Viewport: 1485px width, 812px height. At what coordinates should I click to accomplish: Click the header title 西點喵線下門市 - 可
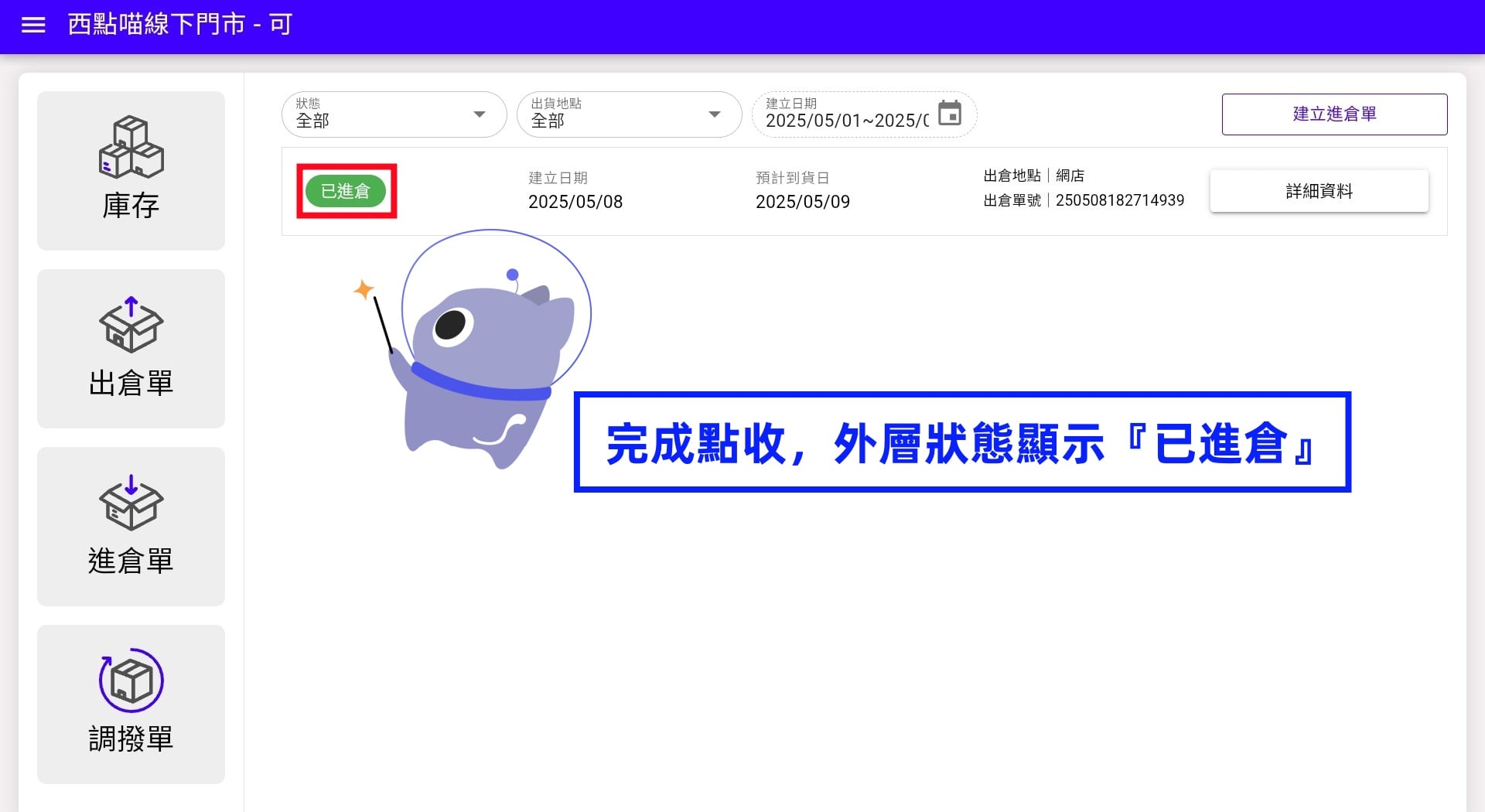(x=179, y=25)
